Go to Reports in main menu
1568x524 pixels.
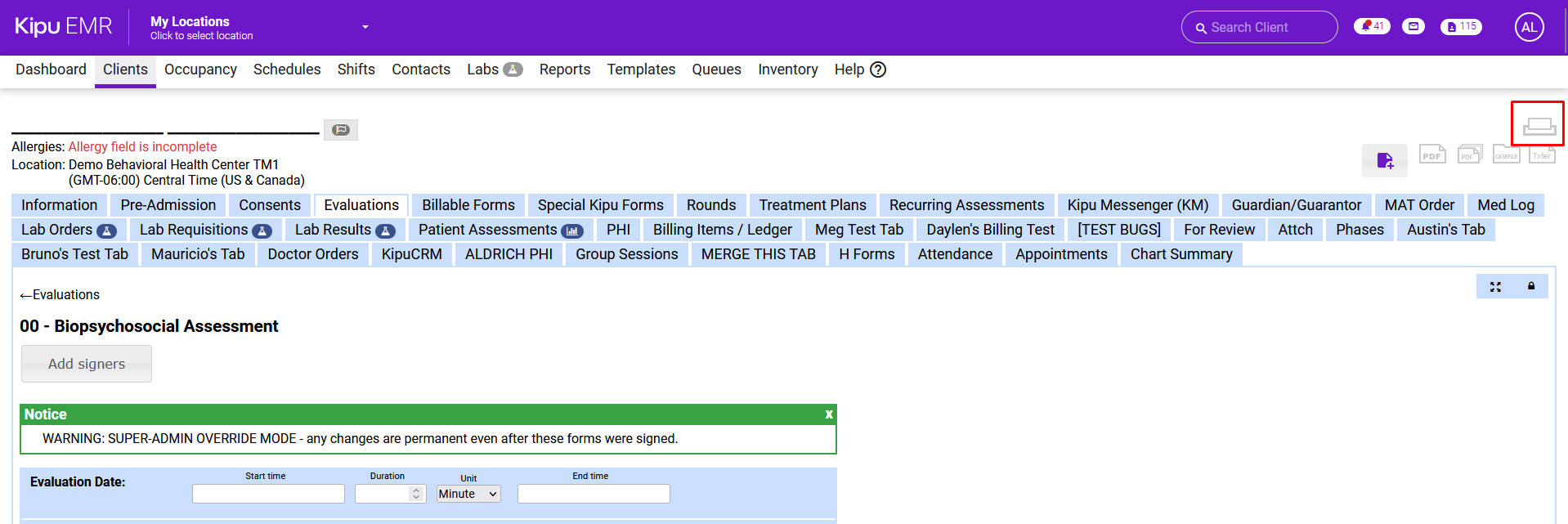(x=564, y=69)
